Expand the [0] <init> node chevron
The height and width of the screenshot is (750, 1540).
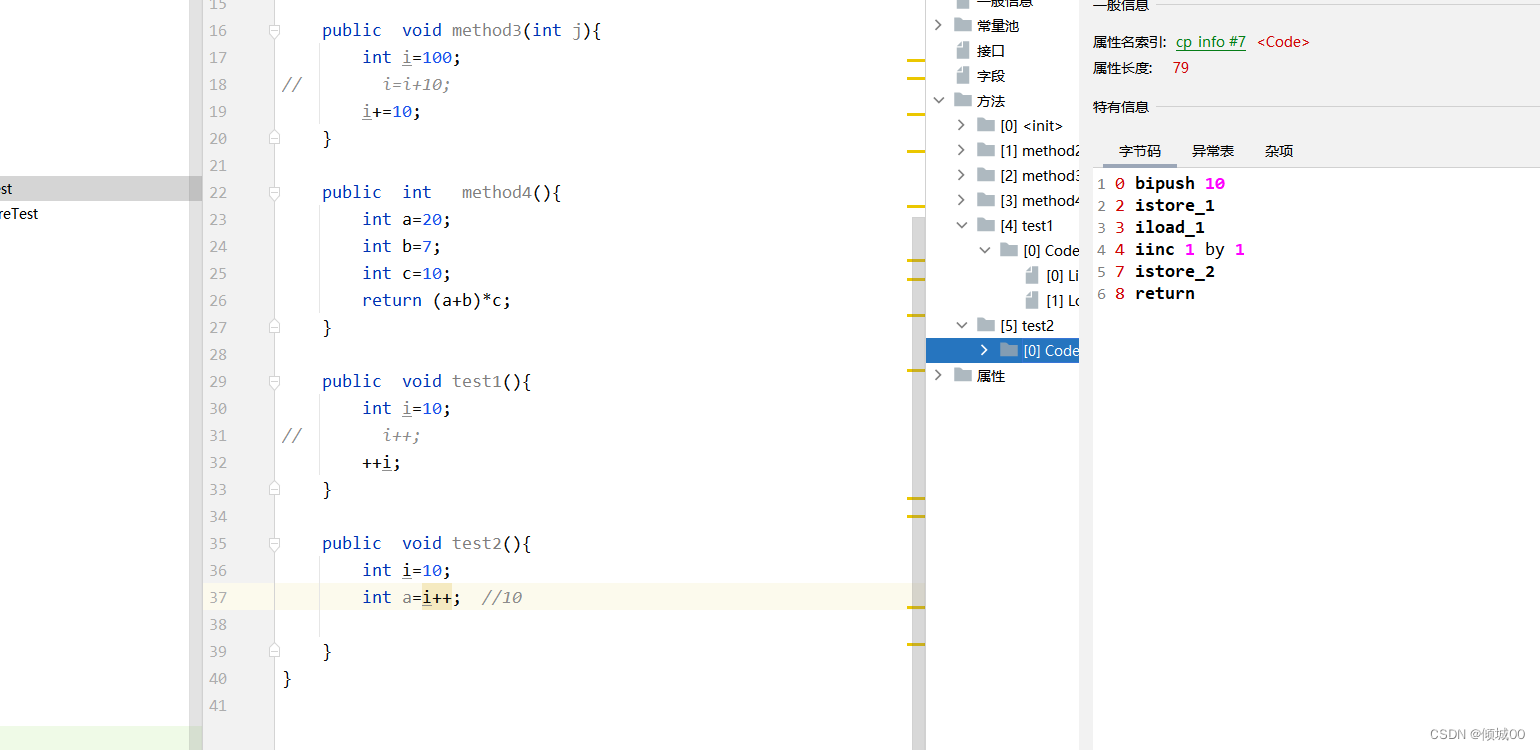coord(961,125)
